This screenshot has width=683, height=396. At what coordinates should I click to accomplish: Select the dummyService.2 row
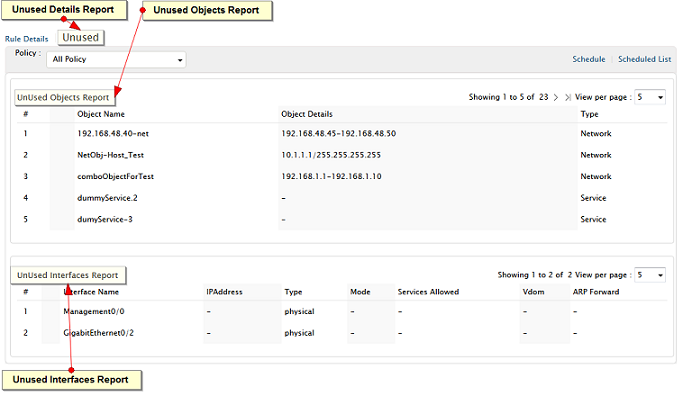point(342,198)
